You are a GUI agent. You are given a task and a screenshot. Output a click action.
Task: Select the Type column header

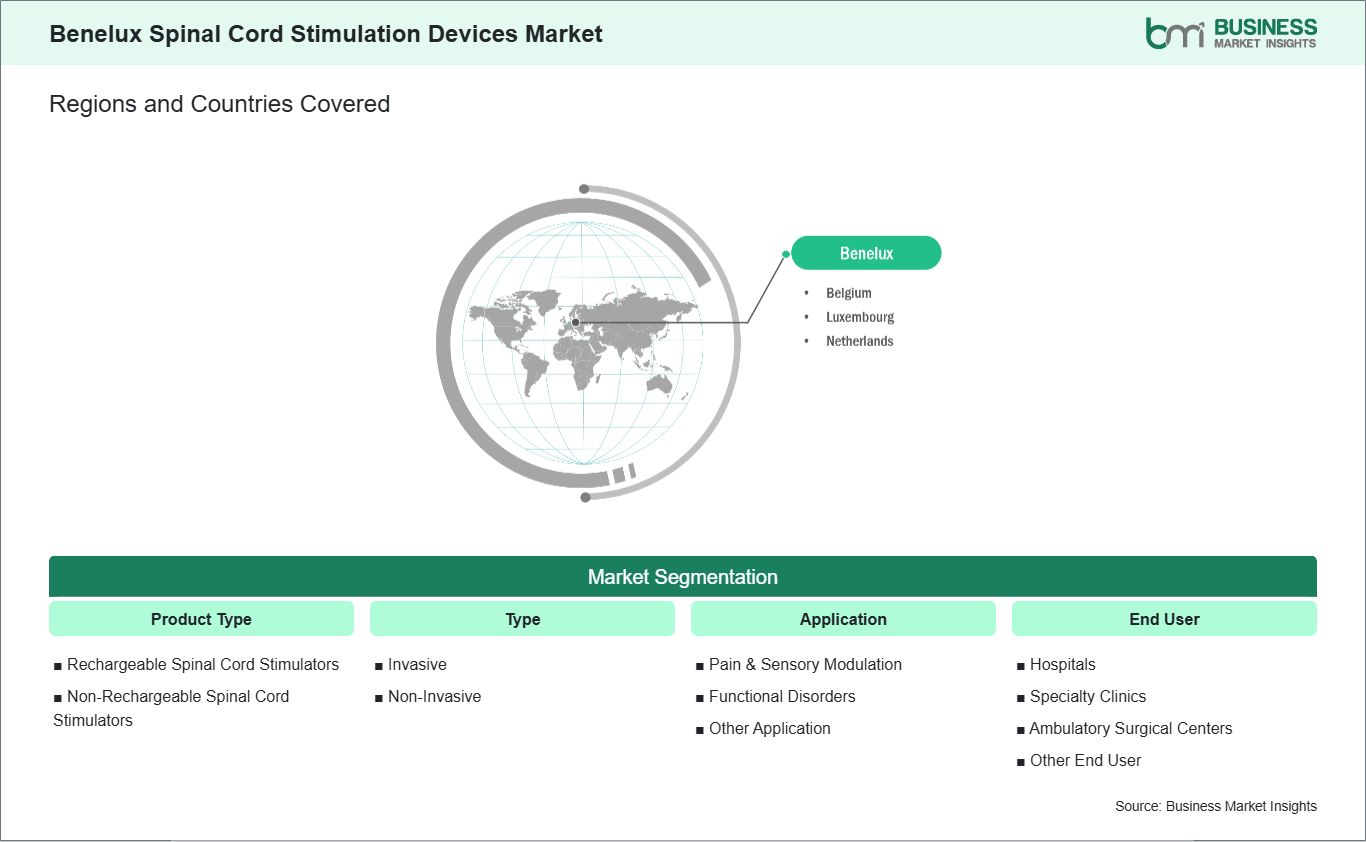click(522, 619)
